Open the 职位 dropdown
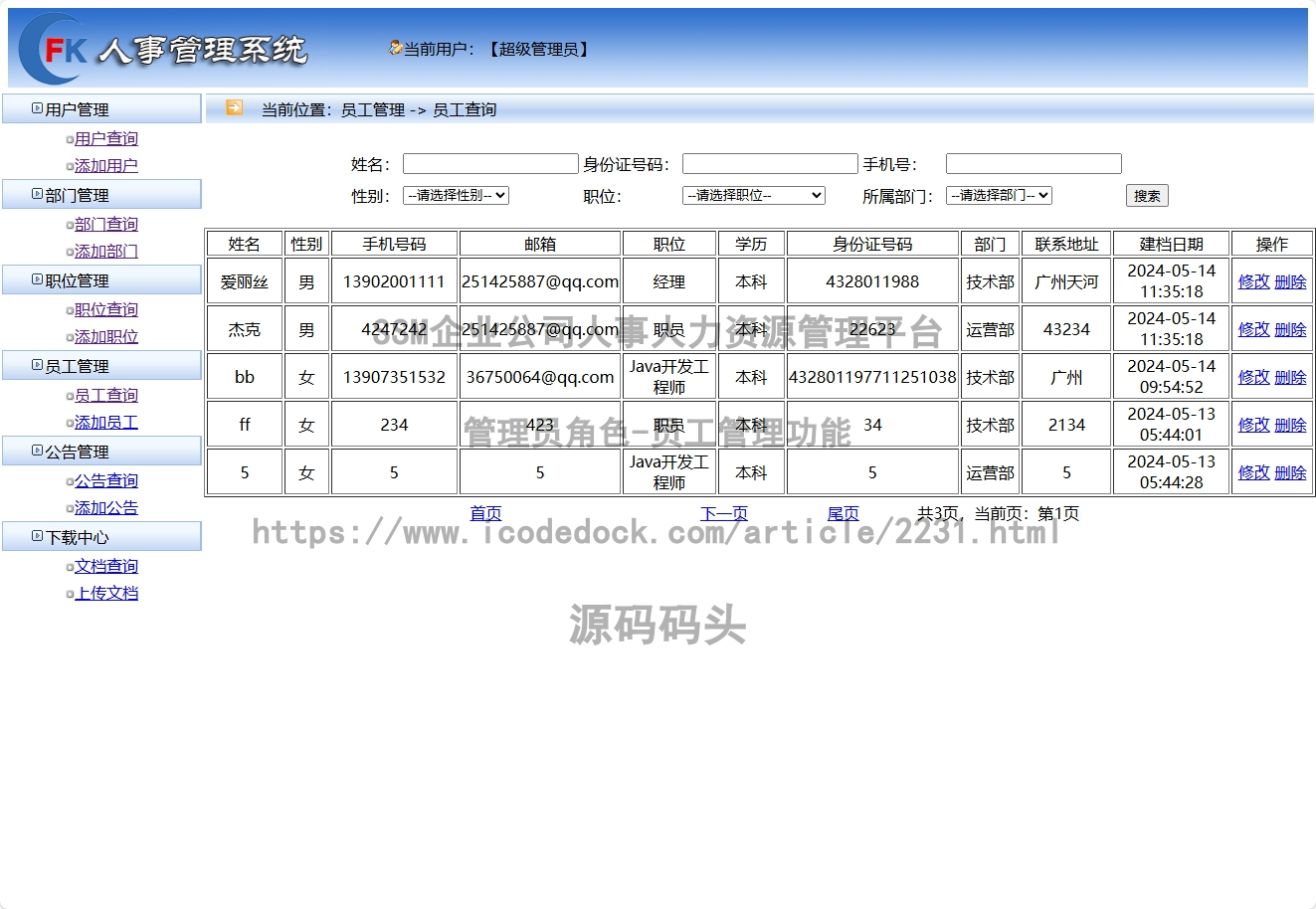1316x909 pixels. tap(754, 196)
